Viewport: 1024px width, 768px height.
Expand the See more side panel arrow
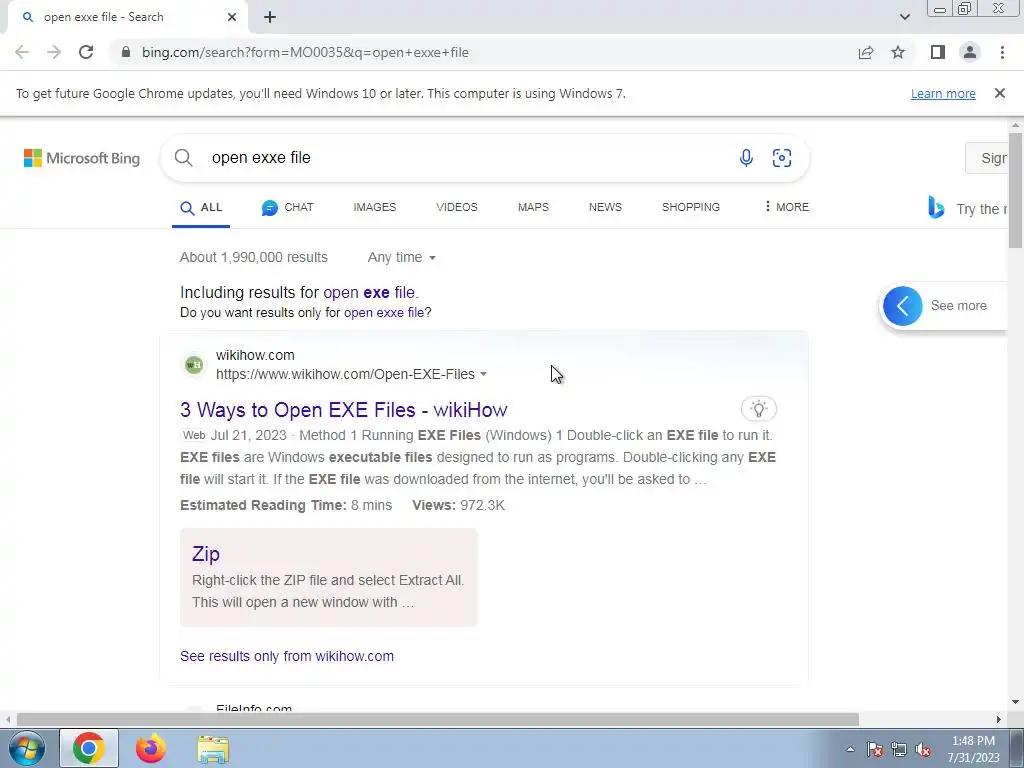coord(903,306)
